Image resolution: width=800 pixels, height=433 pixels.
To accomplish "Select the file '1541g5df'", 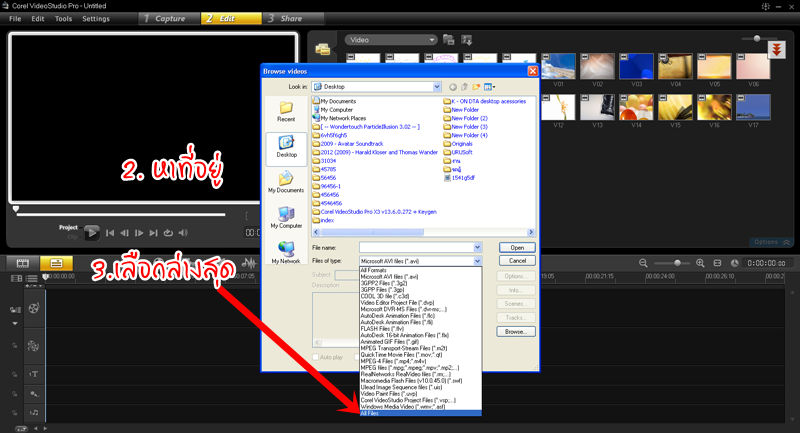I will click(x=460, y=178).
